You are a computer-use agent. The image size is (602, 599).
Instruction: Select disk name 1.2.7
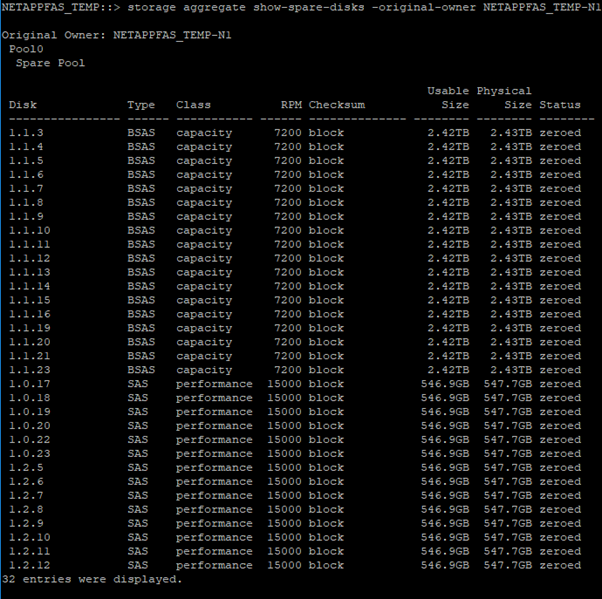[x=26, y=495]
